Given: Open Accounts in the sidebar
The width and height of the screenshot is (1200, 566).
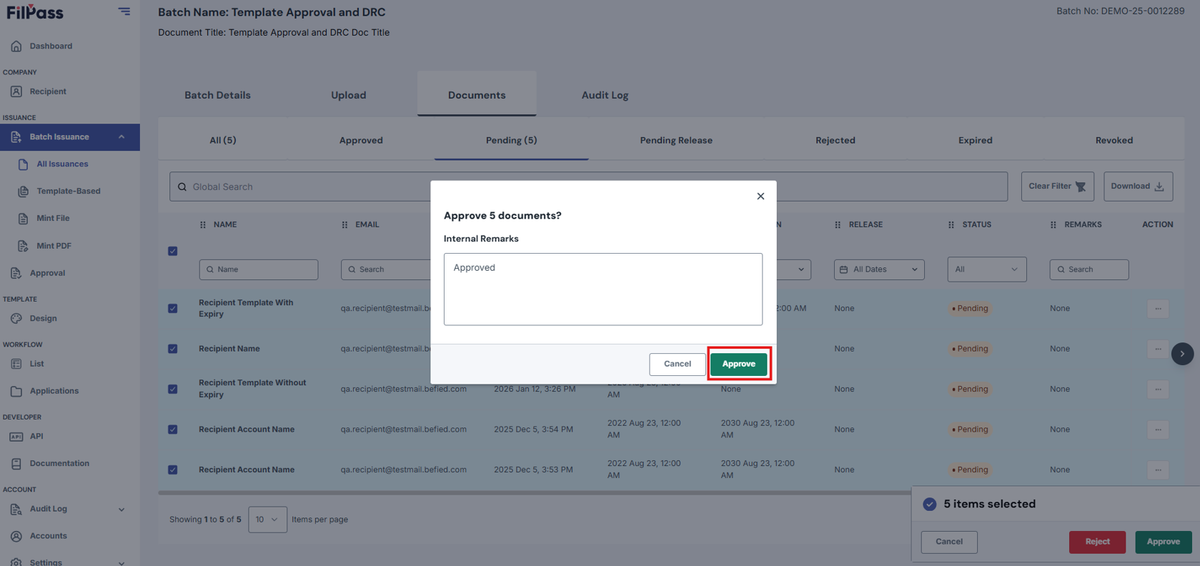Looking at the screenshot, I should coord(48,536).
